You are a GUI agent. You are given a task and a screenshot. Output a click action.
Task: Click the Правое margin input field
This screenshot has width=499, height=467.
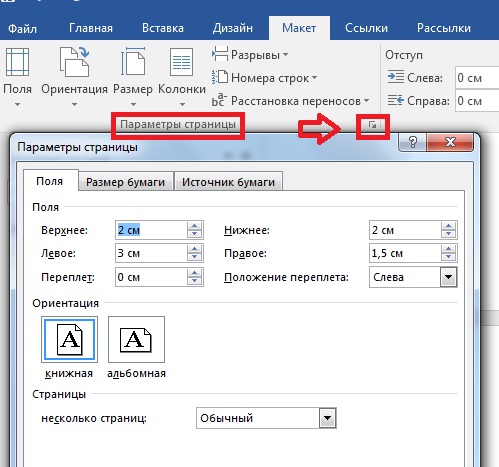(405, 253)
